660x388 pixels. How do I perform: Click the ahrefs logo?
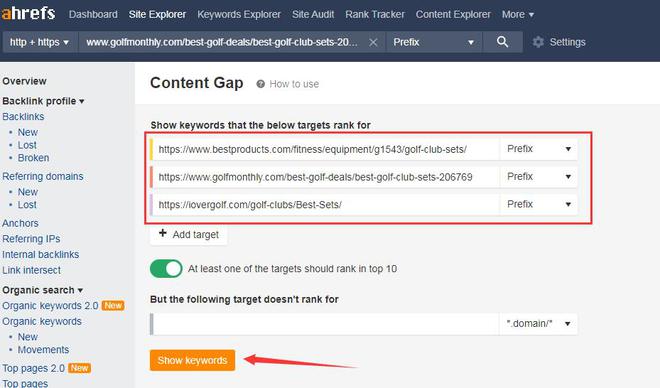[x=29, y=13]
